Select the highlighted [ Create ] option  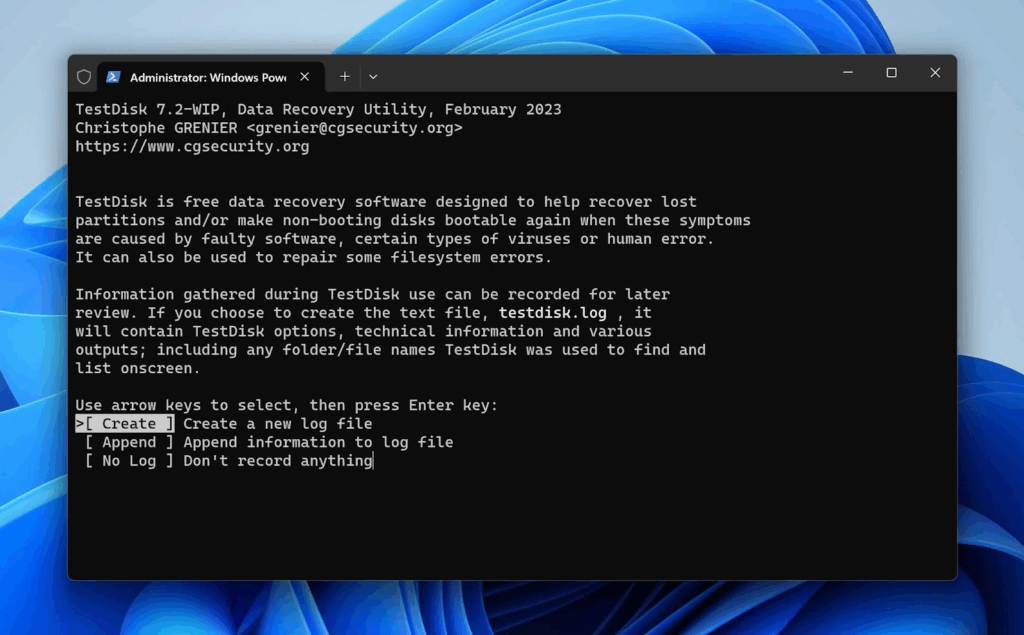129,424
